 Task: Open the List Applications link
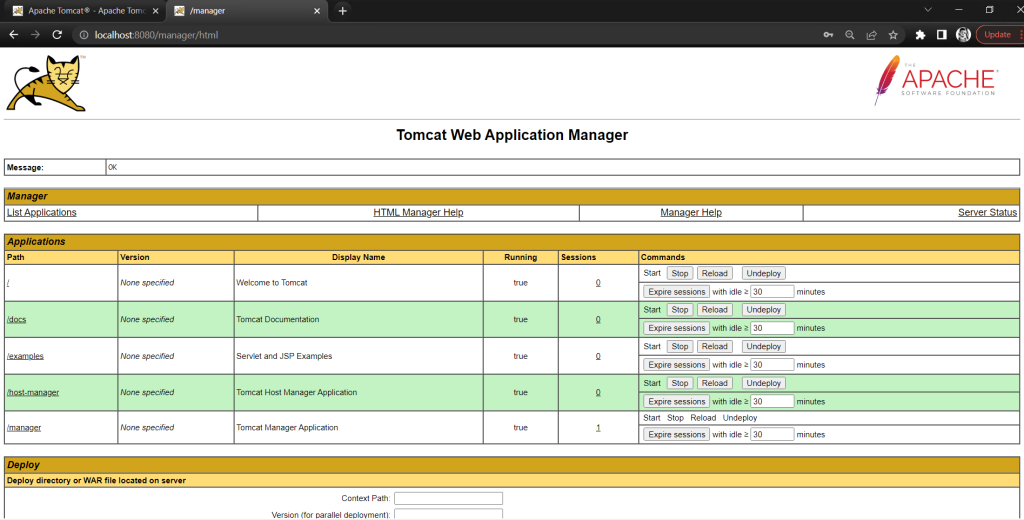[42, 212]
